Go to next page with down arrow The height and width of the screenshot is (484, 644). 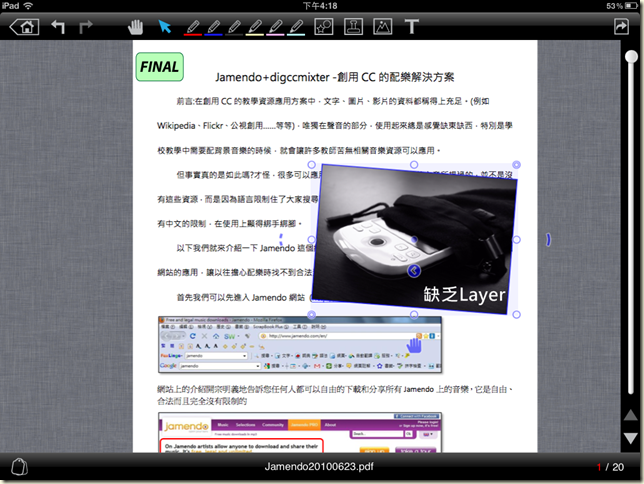point(631,438)
